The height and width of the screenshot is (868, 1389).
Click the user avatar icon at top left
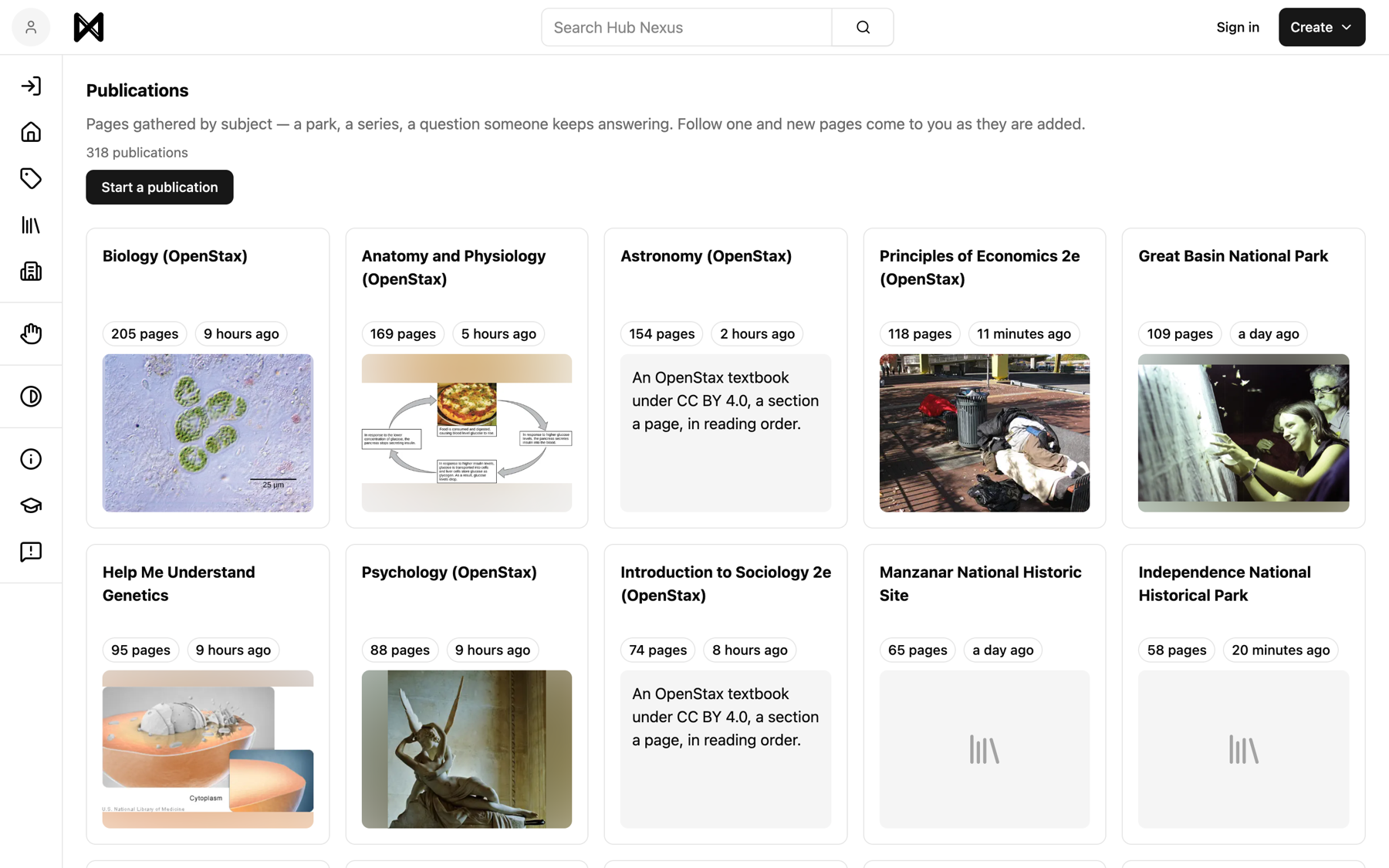point(31,27)
